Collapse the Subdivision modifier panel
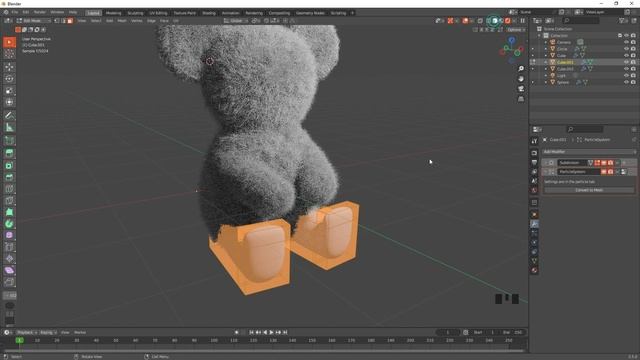 tap(546, 163)
